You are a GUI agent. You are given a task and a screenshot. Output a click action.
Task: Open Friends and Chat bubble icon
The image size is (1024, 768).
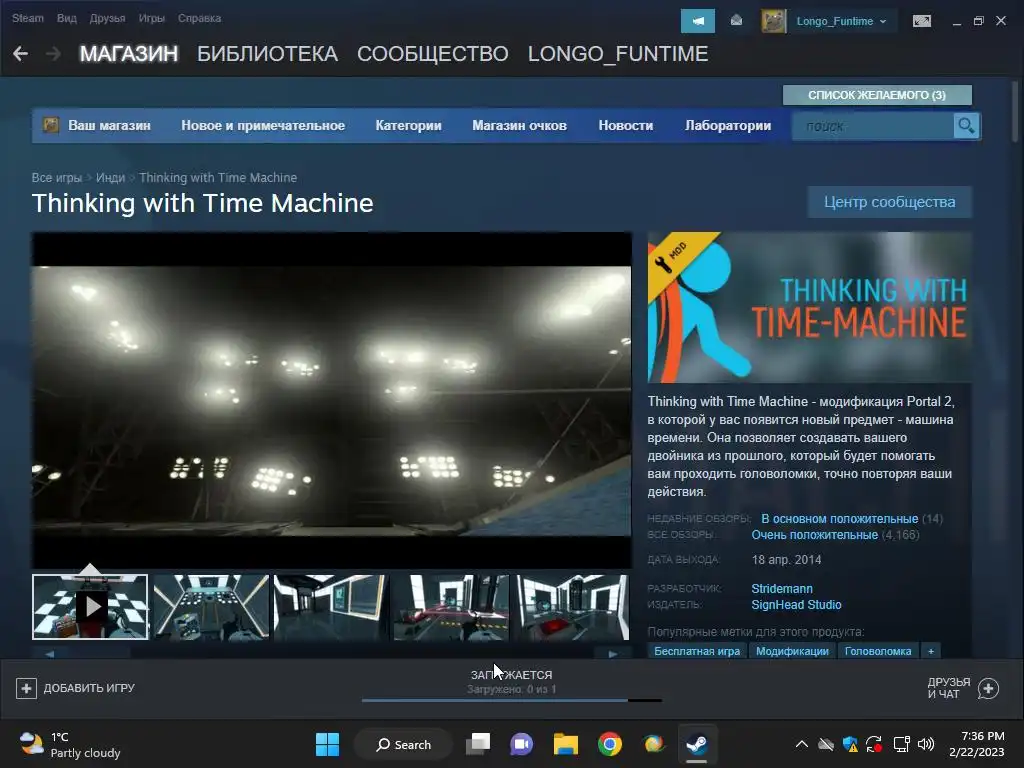(988, 688)
